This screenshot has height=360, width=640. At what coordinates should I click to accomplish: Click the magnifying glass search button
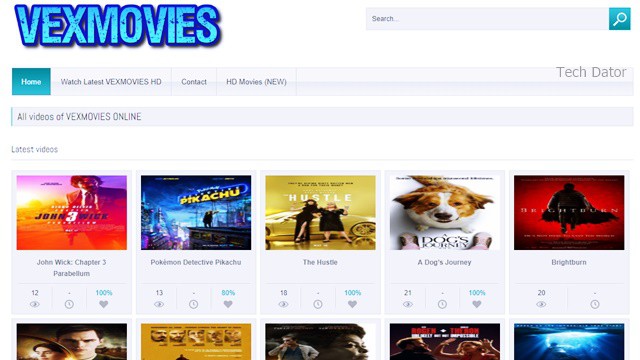[620, 19]
